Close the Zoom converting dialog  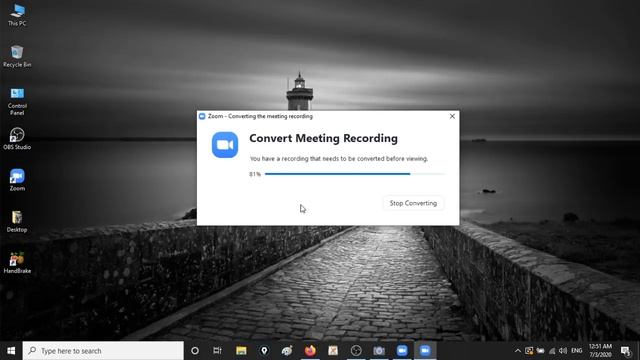click(x=452, y=116)
